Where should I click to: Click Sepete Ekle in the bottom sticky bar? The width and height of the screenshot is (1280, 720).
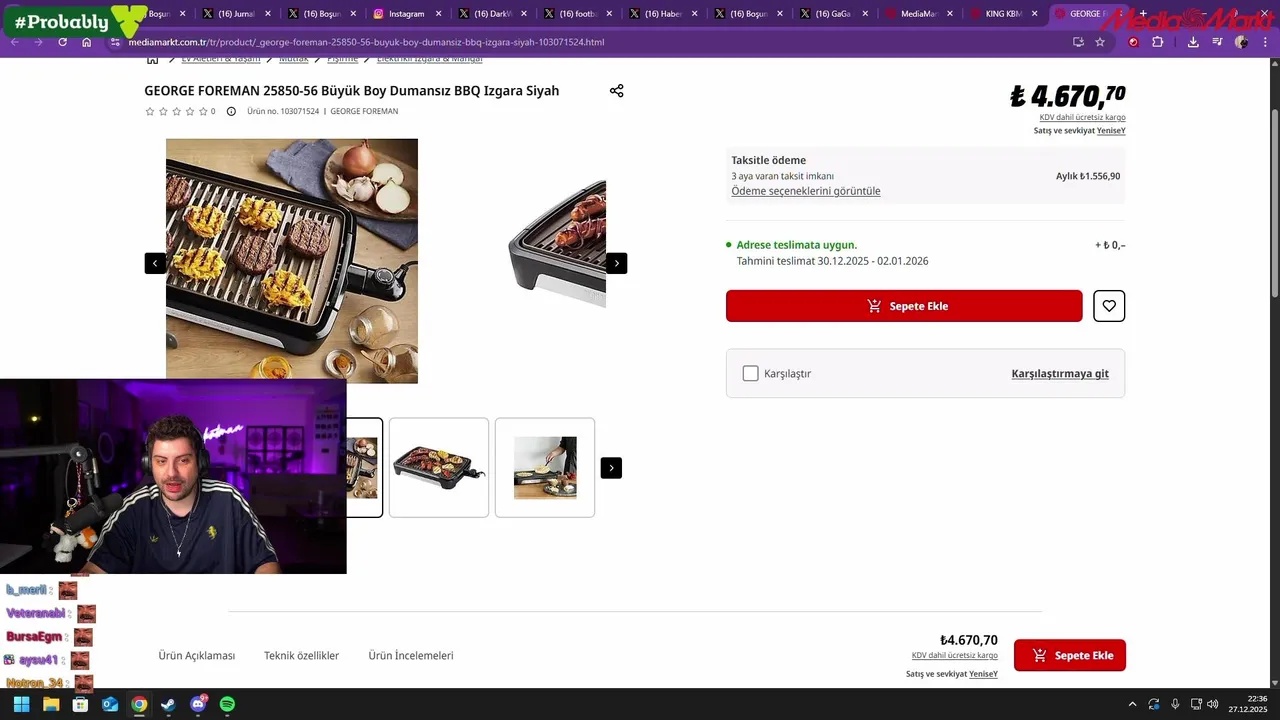point(1070,655)
